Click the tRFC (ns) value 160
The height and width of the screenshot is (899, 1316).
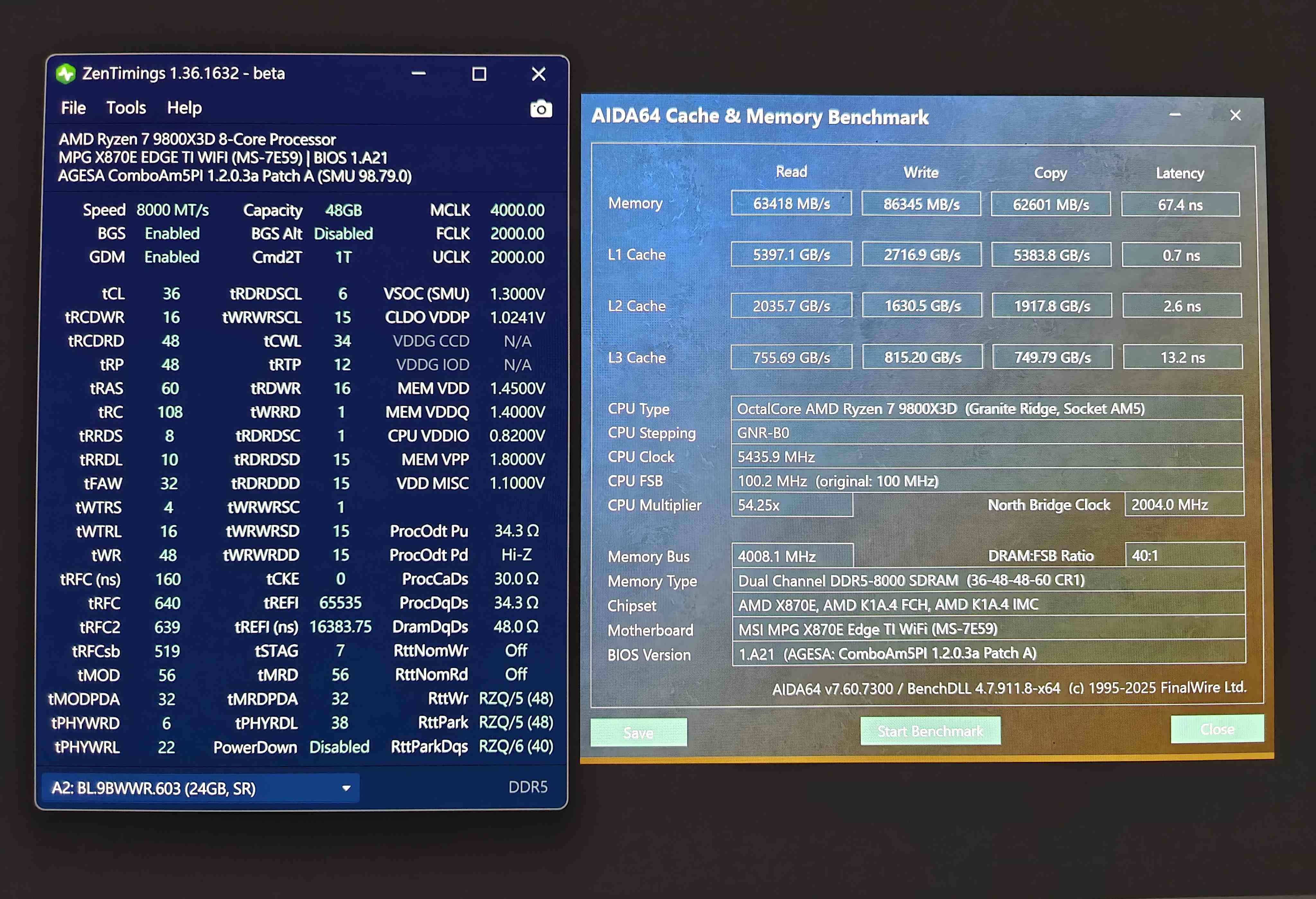coord(168,579)
